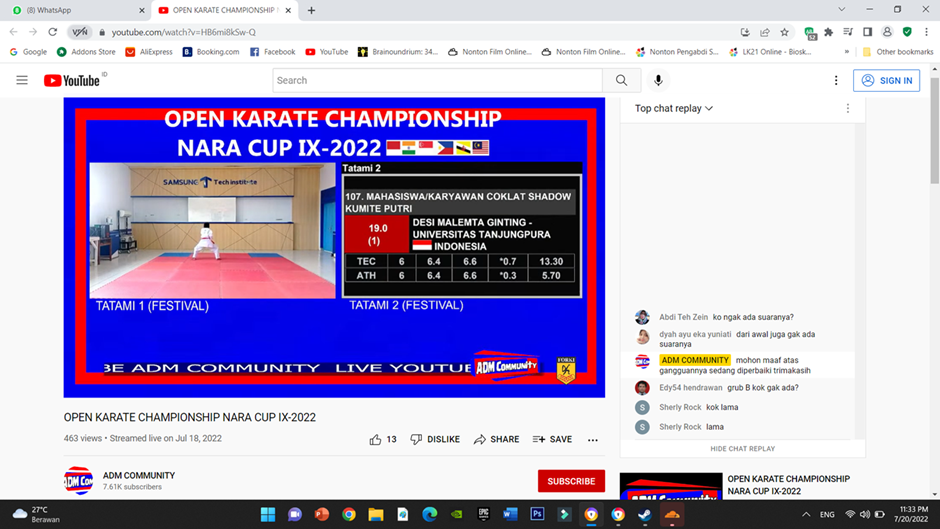Hide the chat replay panel
Viewport: 940px width, 529px height.
(742, 449)
